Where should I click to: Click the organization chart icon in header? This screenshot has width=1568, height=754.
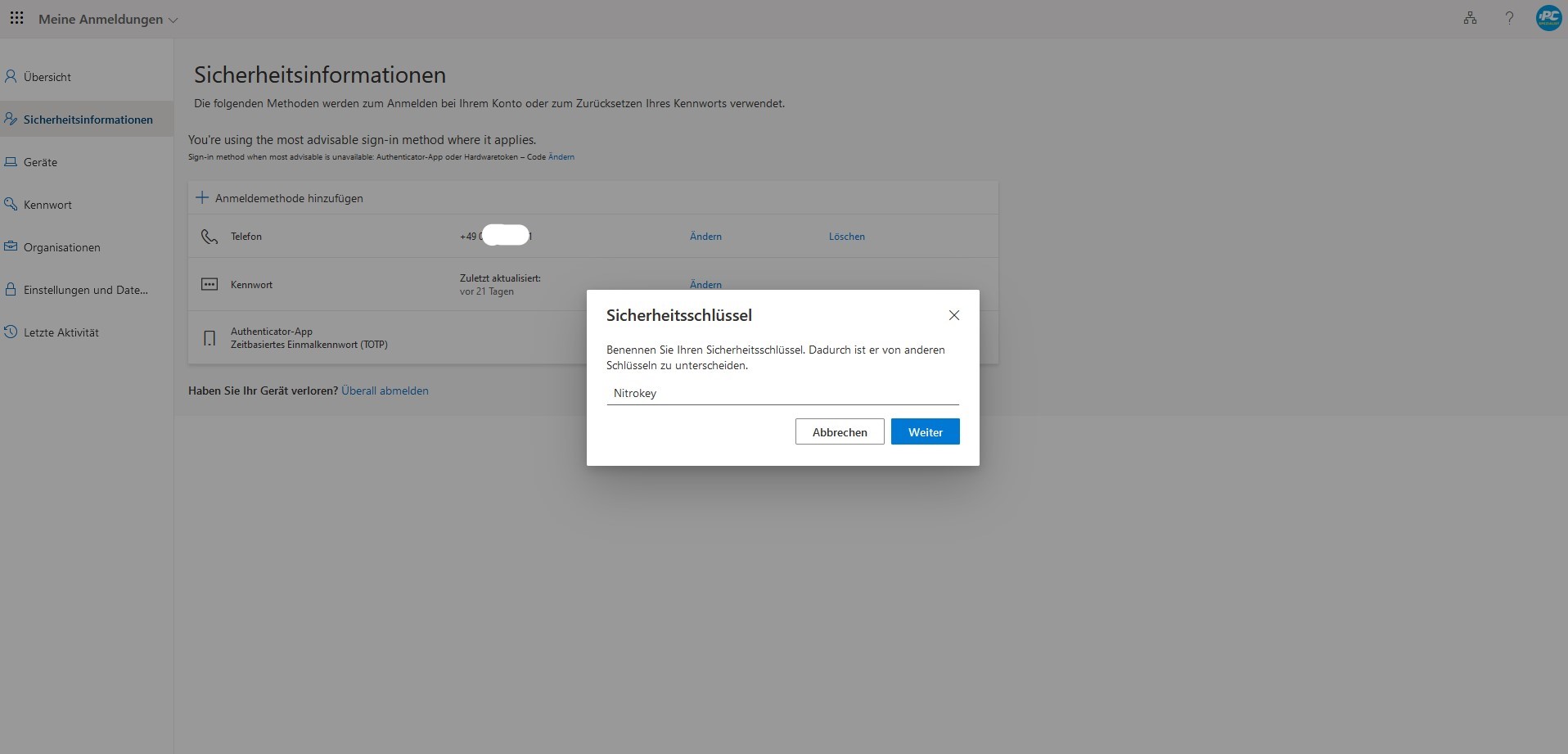pos(1470,18)
